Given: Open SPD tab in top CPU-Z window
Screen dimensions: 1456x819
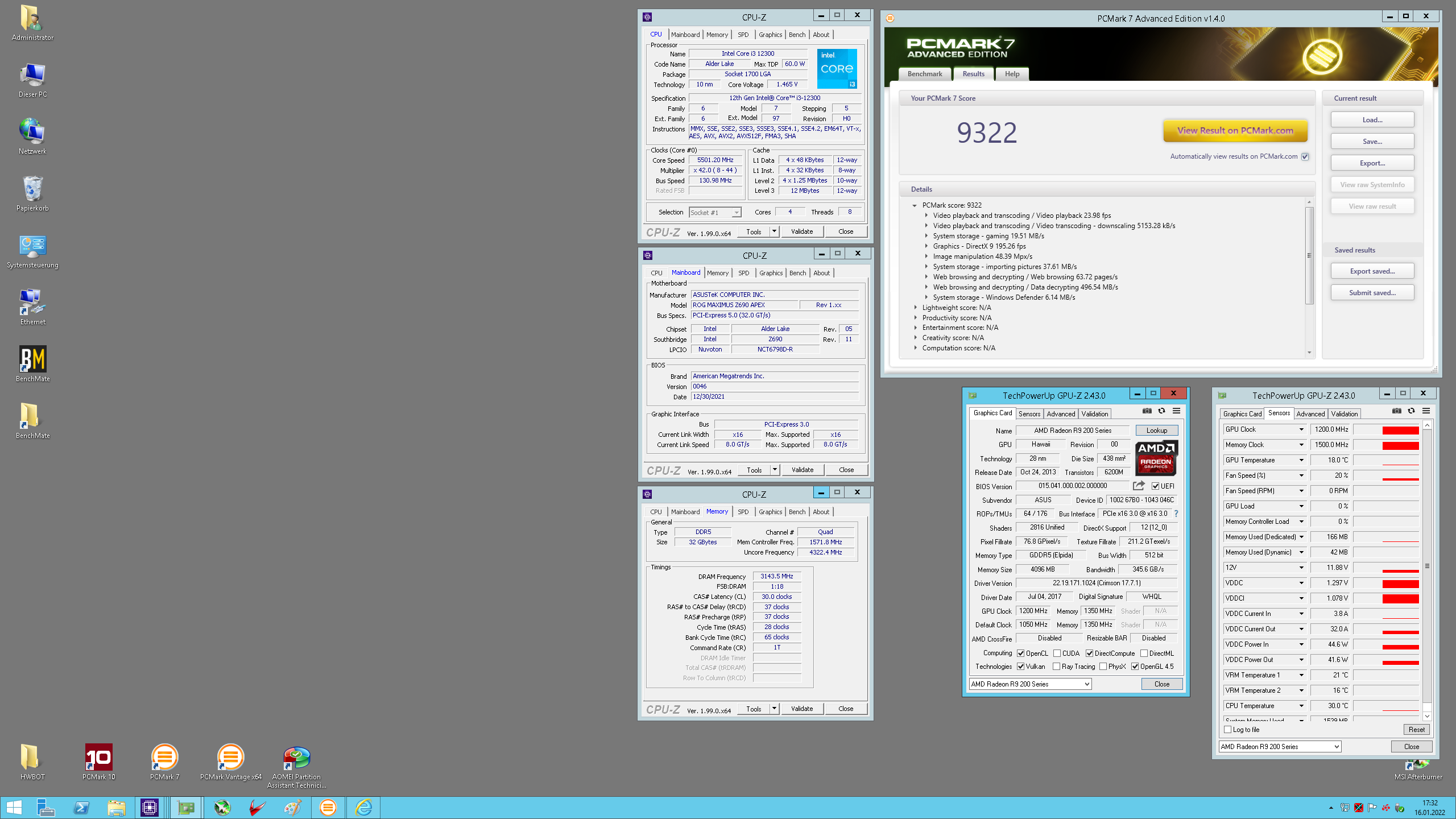Looking at the screenshot, I should click(x=743, y=35).
